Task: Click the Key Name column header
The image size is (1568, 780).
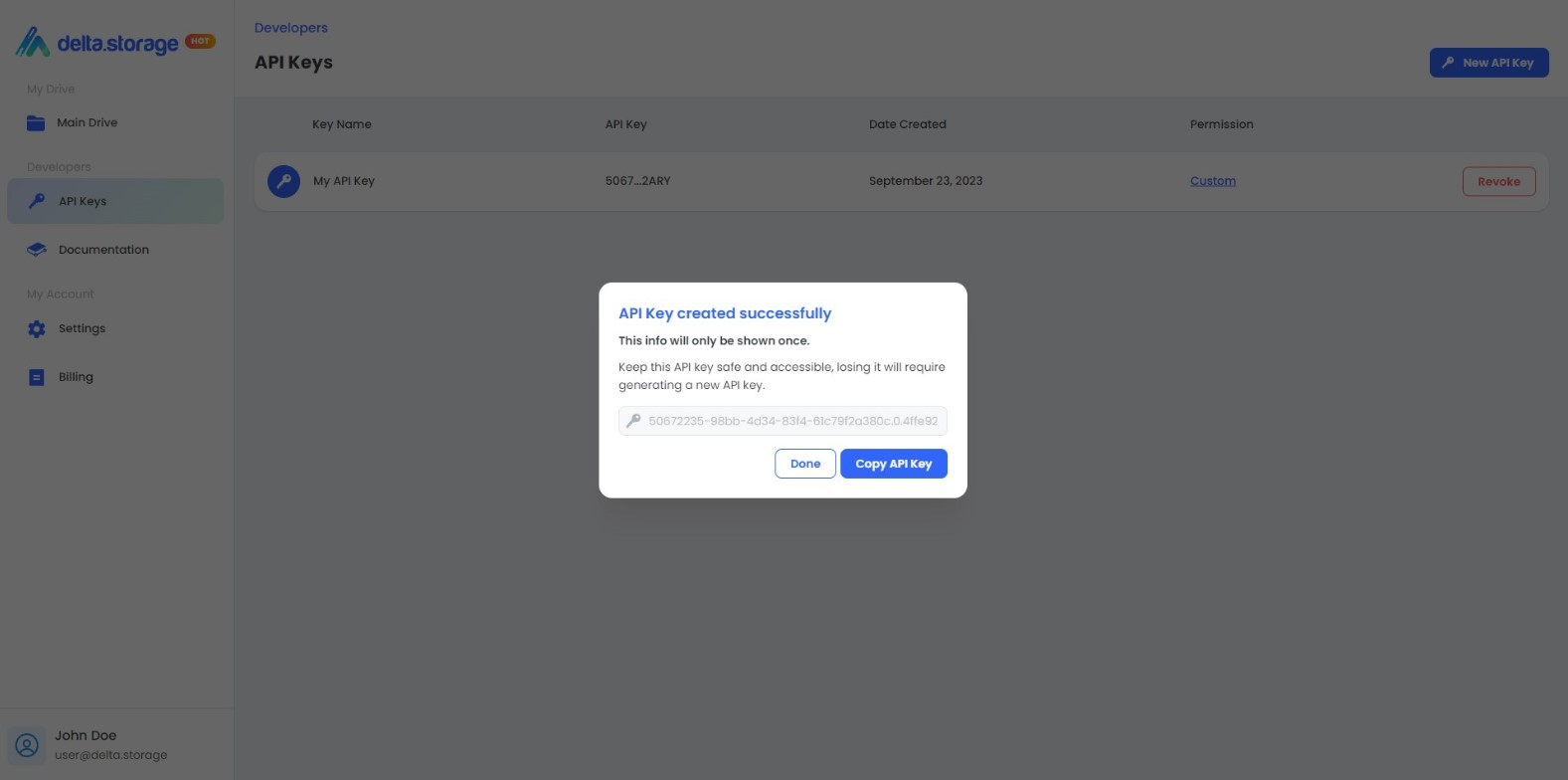Action: 342,124
